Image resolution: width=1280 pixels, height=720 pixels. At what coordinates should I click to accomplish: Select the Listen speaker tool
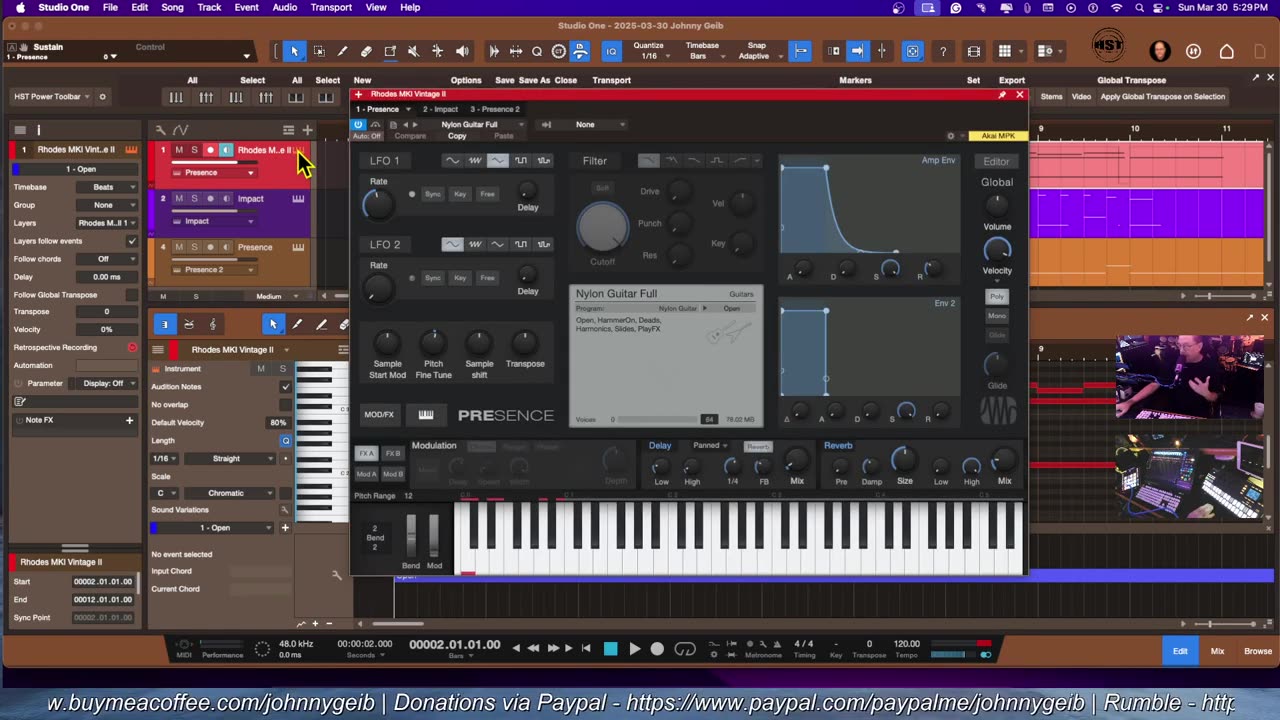(462, 51)
